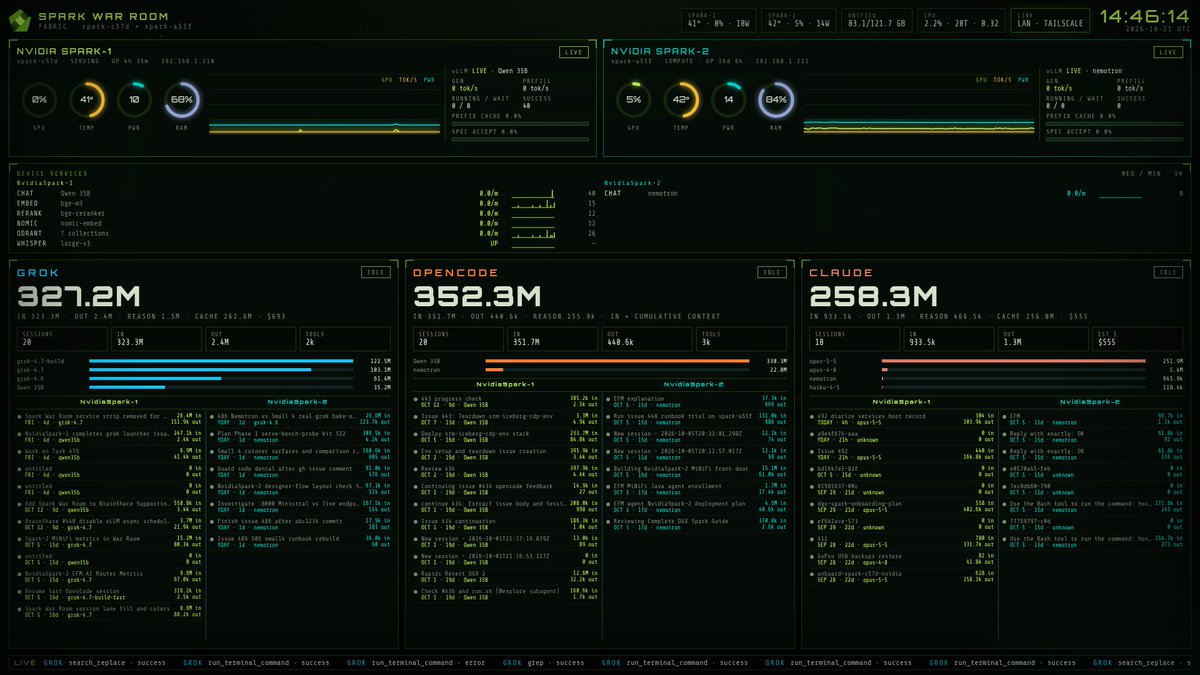
Task: Switch to NvidiaSpark-2 column in Opencode panel
Action: 694,384
